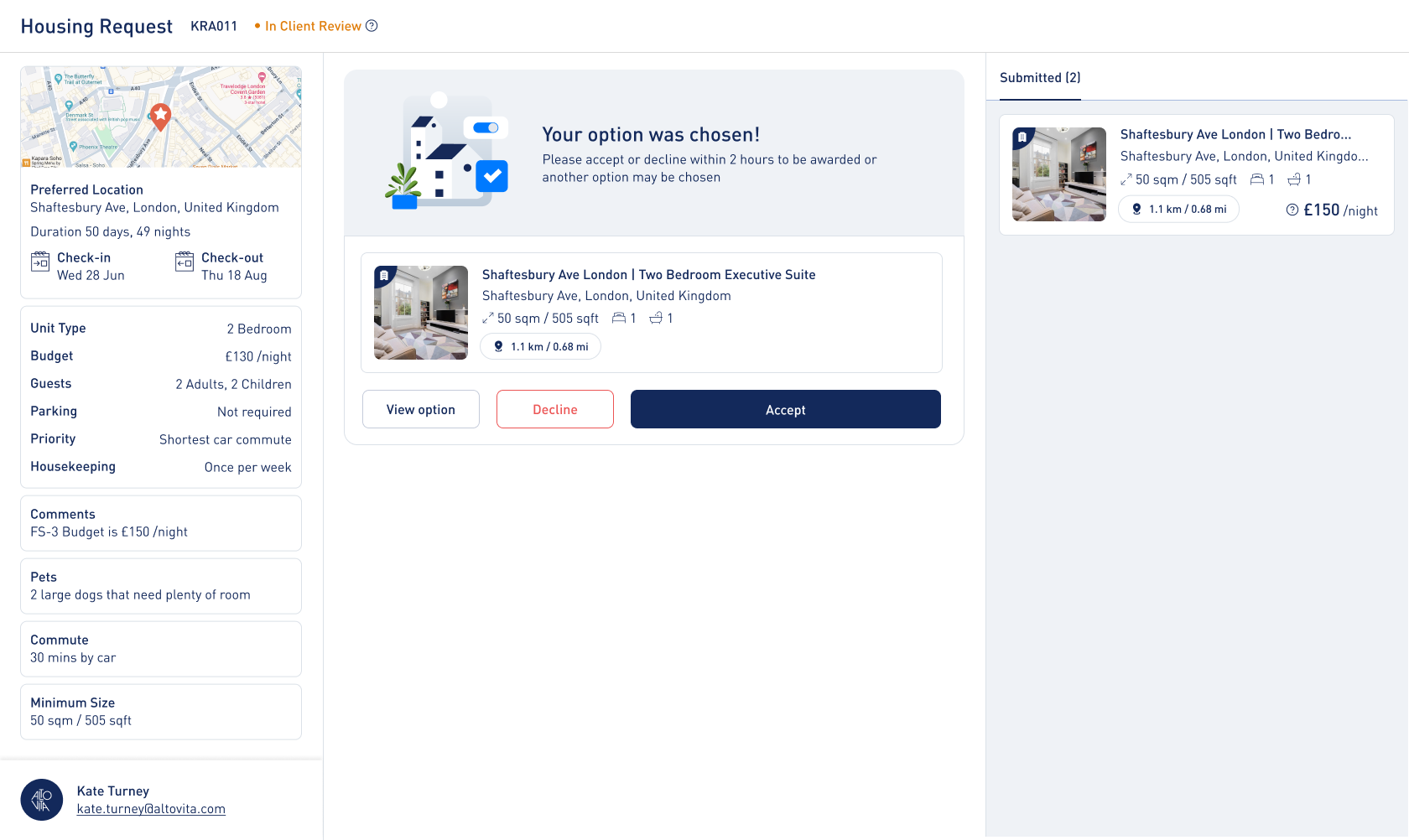Click the bathroom icon in the submitted card
Image resolution: width=1409 pixels, height=840 pixels.
point(1294,179)
